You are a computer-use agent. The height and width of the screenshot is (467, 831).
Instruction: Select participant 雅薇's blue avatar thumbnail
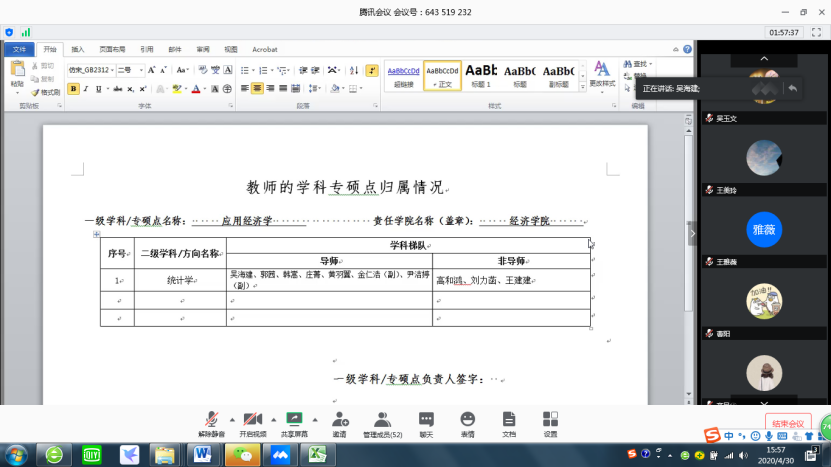click(764, 229)
